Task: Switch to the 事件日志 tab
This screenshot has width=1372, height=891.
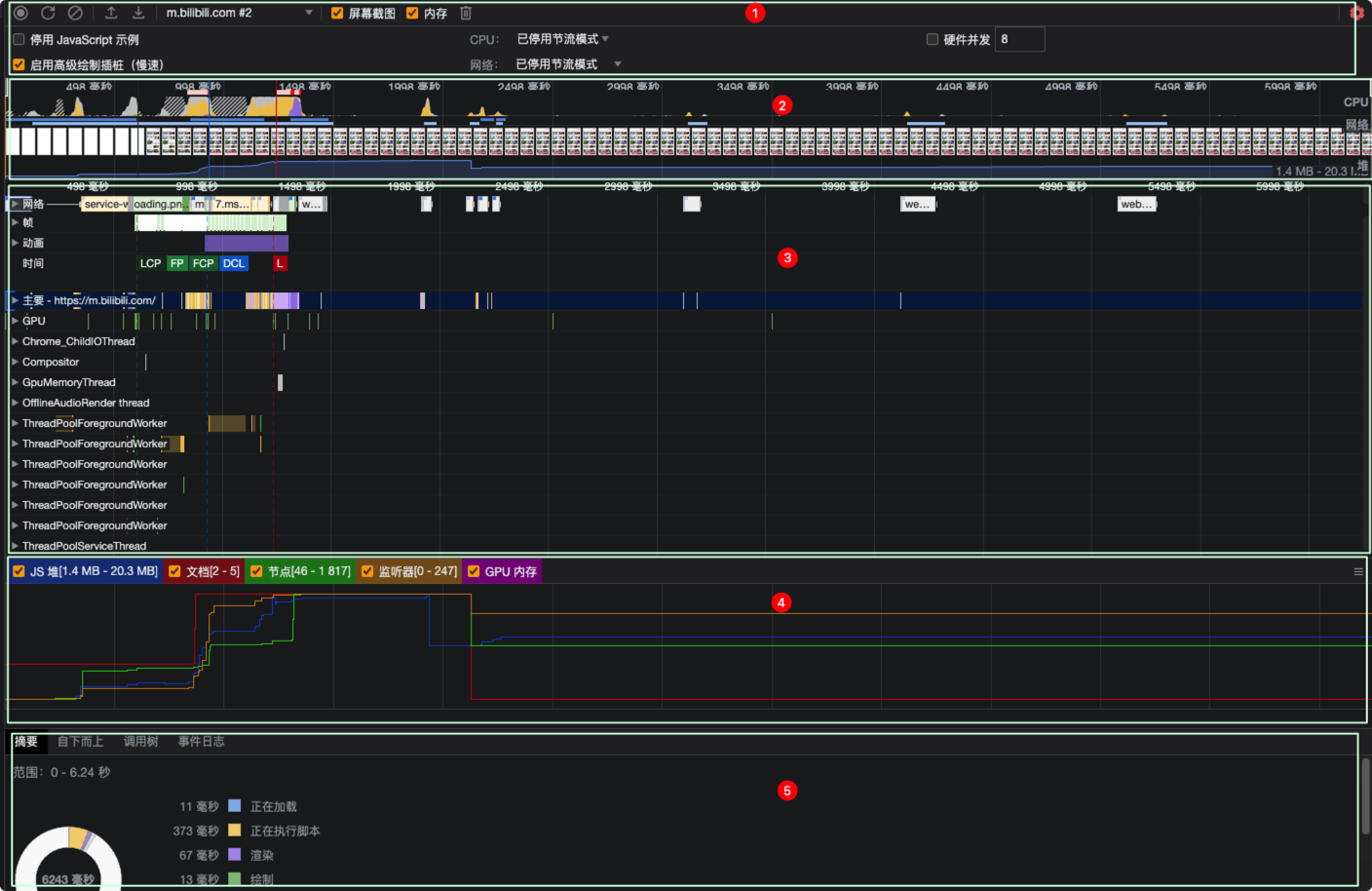Action: tap(202, 742)
